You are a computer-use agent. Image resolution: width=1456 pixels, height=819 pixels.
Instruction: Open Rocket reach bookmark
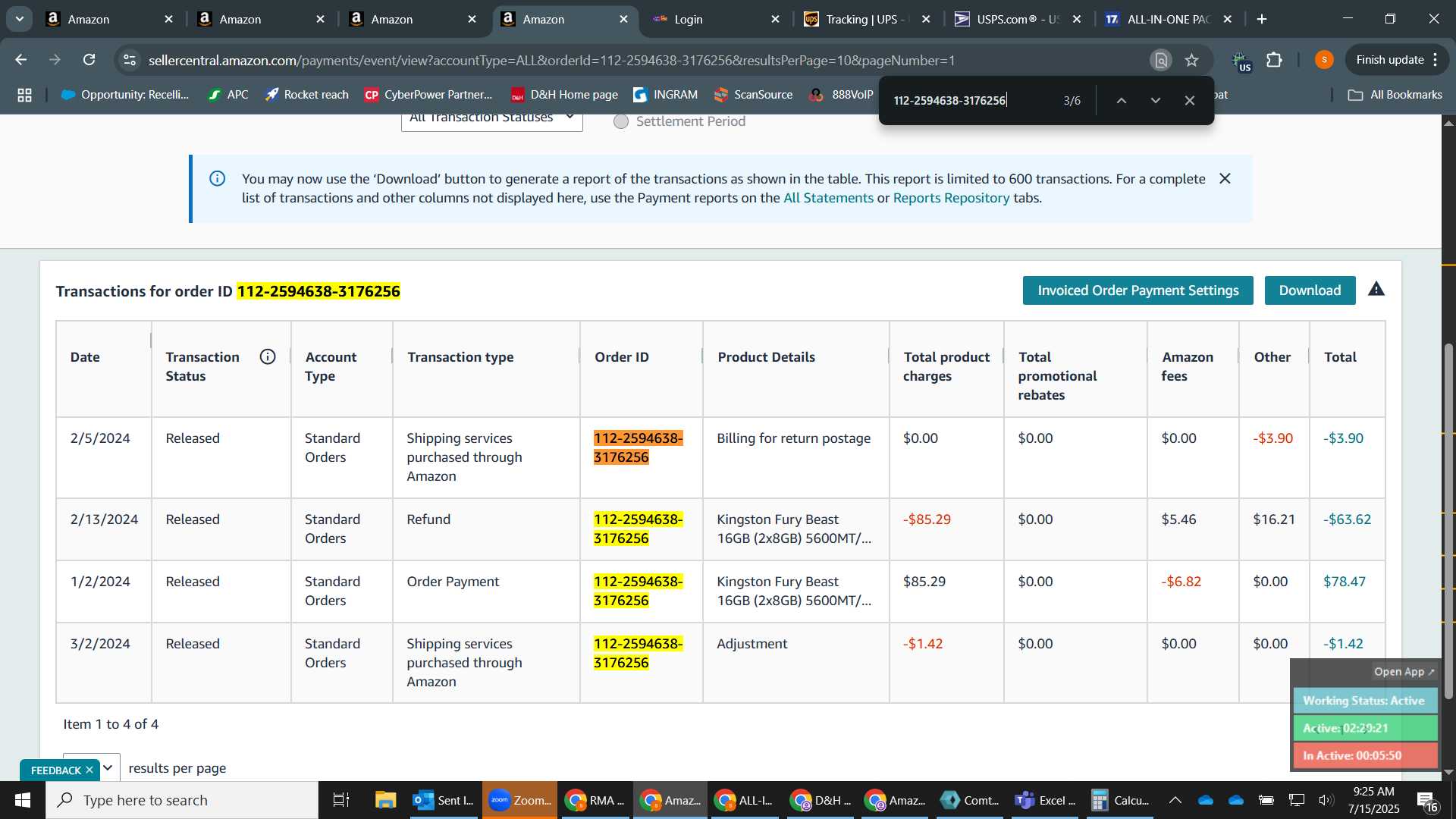click(307, 95)
